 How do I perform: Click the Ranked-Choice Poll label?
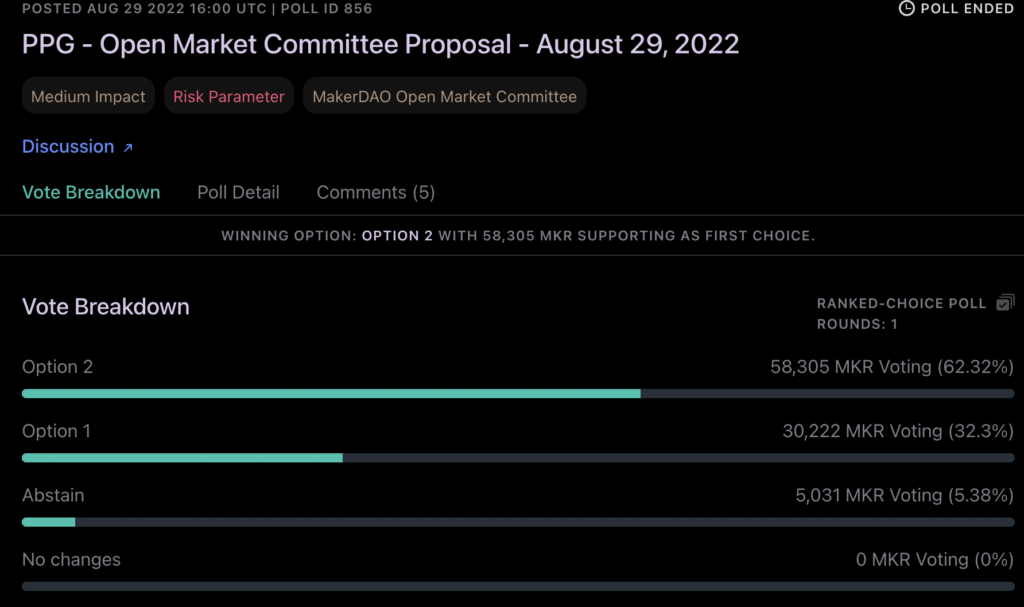click(901, 303)
